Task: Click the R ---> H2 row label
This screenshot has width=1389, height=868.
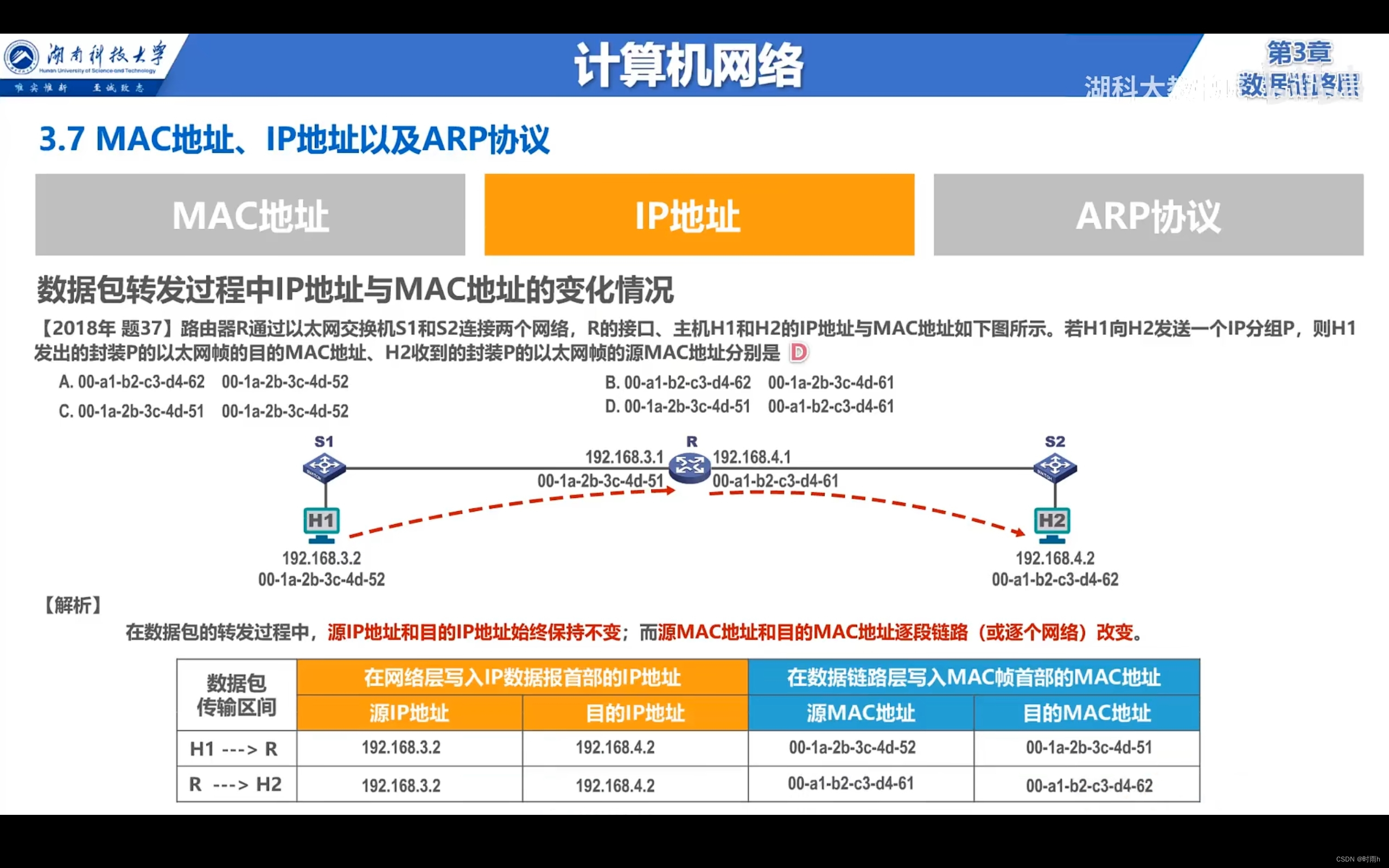Action: pos(236,784)
